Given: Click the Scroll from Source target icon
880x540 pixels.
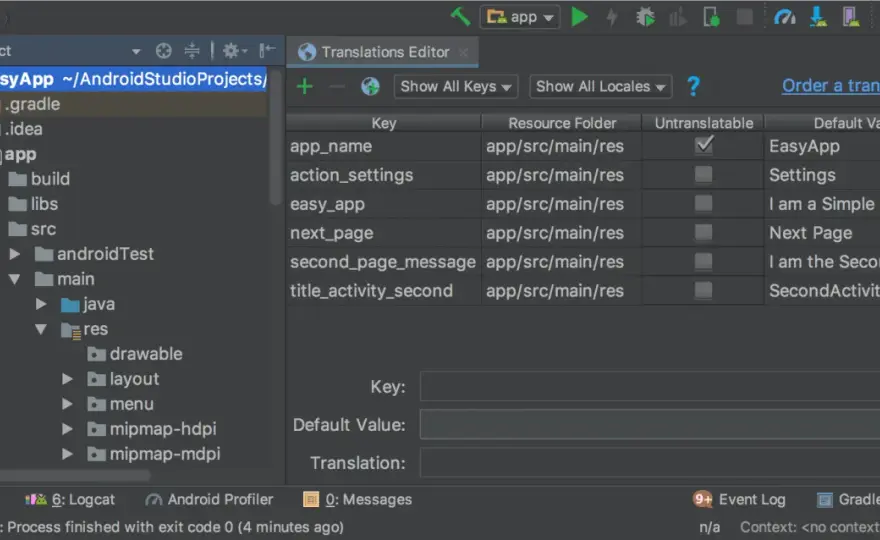Looking at the screenshot, I should pyautogui.click(x=163, y=51).
